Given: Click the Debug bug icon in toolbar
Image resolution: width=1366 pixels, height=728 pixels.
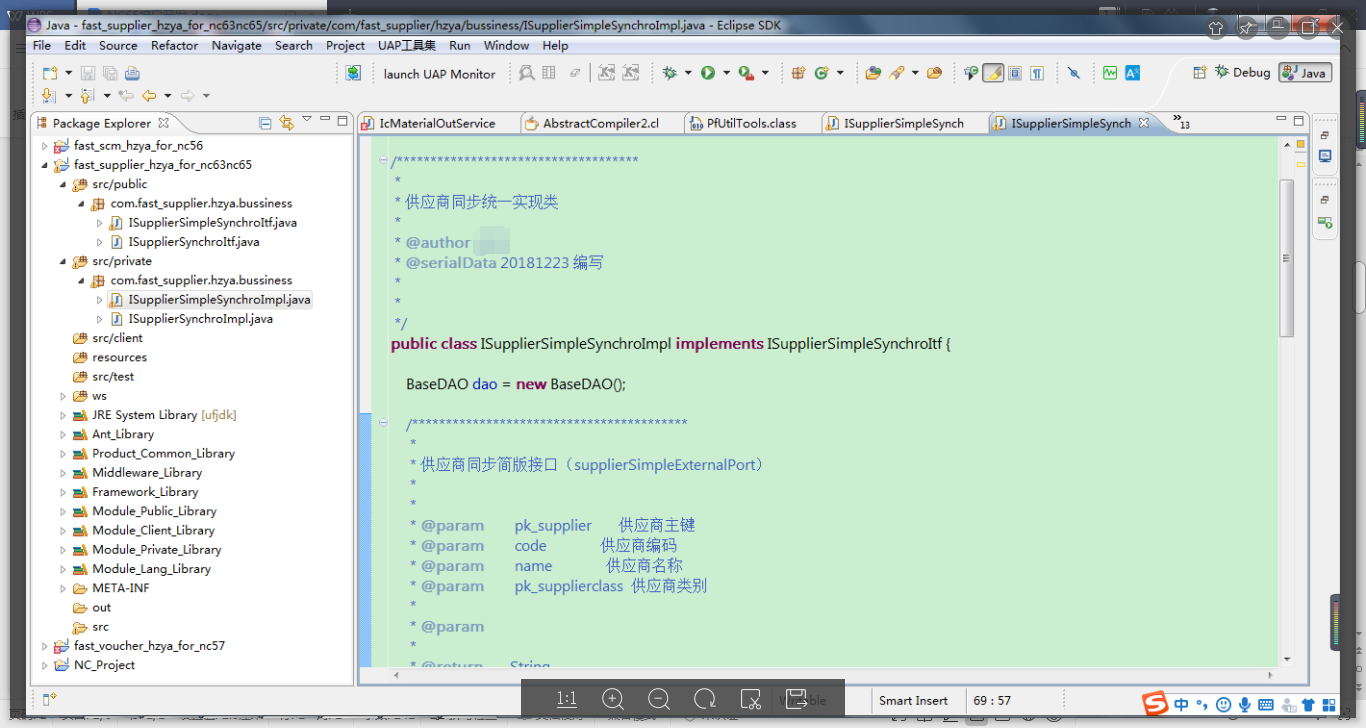Looking at the screenshot, I should pyautogui.click(x=669, y=73).
